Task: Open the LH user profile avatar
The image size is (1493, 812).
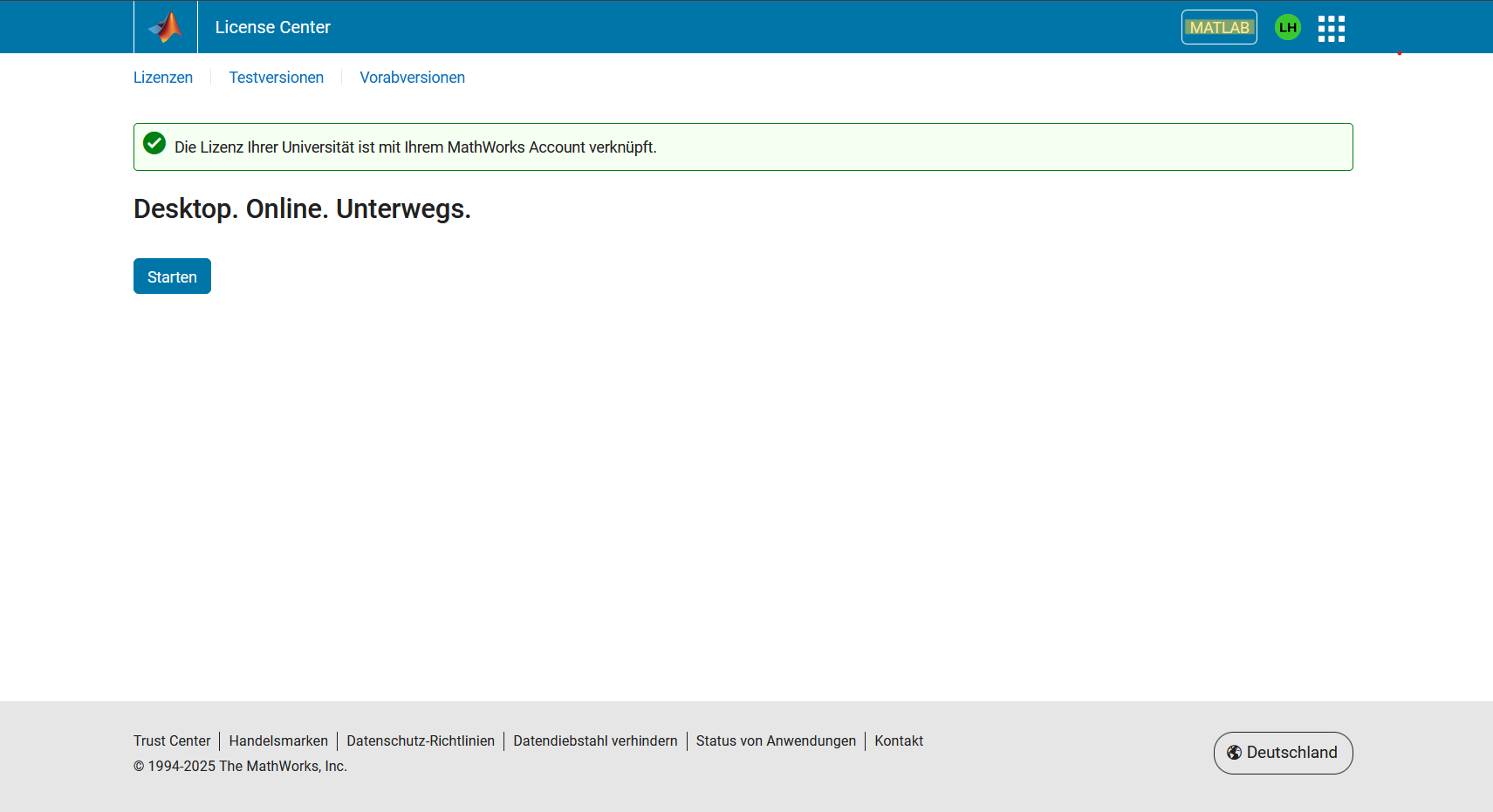Action: (x=1287, y=28)
